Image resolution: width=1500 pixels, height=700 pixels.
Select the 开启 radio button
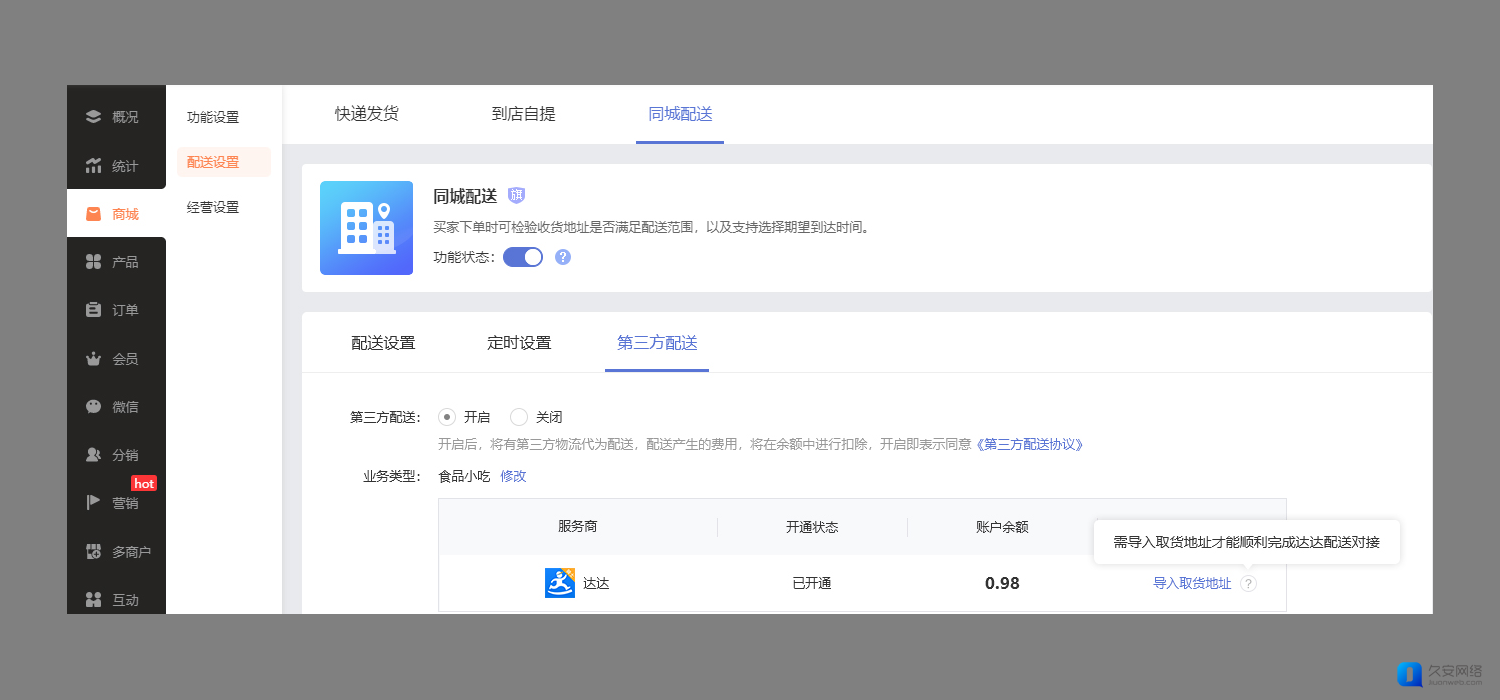447,417
